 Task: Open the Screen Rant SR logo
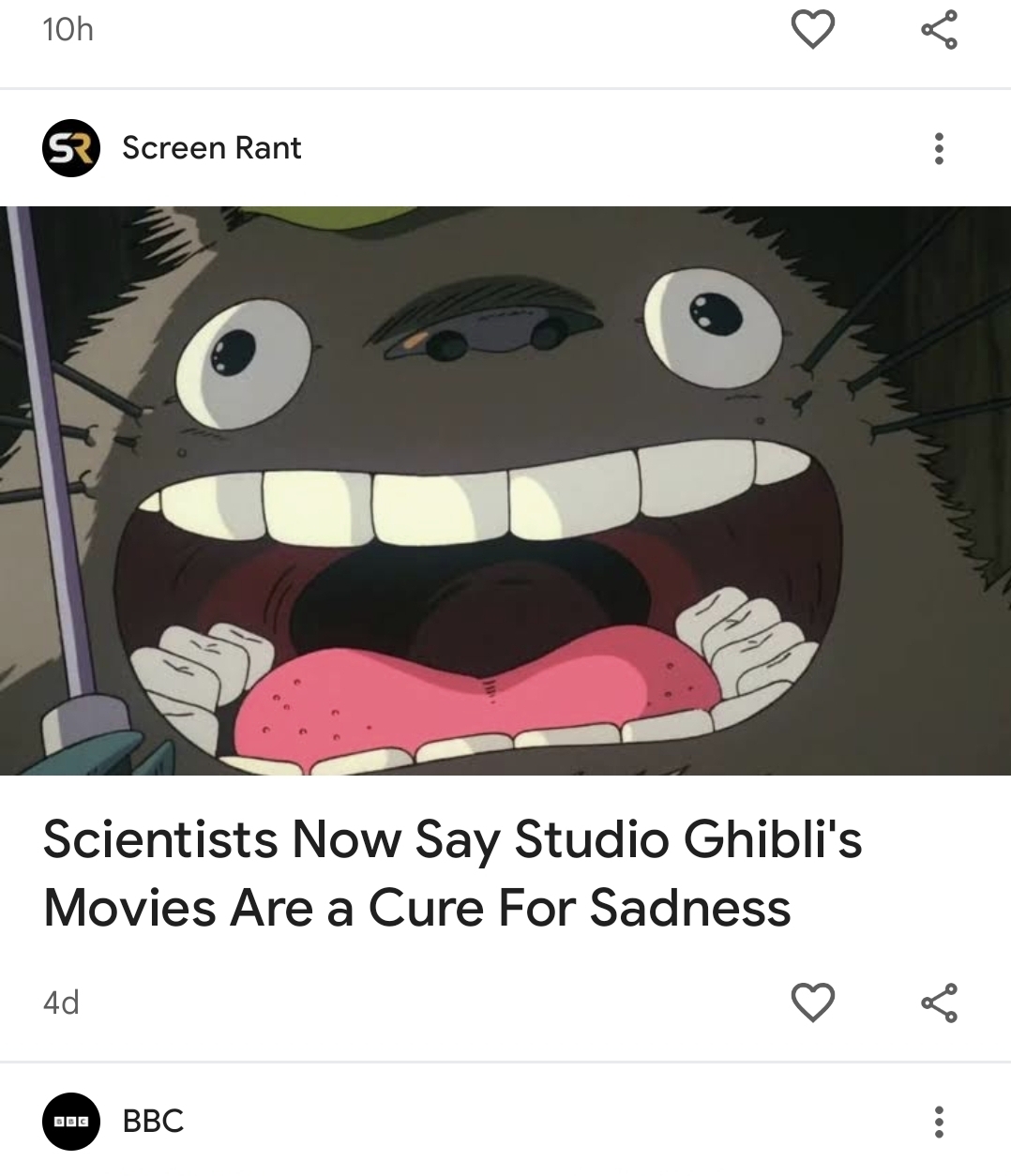[x=71, y=148]
